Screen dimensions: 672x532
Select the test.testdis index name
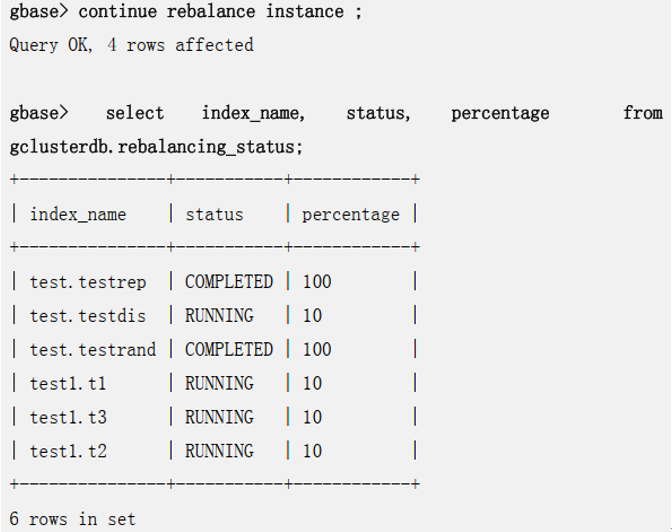(x=87, y=316)
